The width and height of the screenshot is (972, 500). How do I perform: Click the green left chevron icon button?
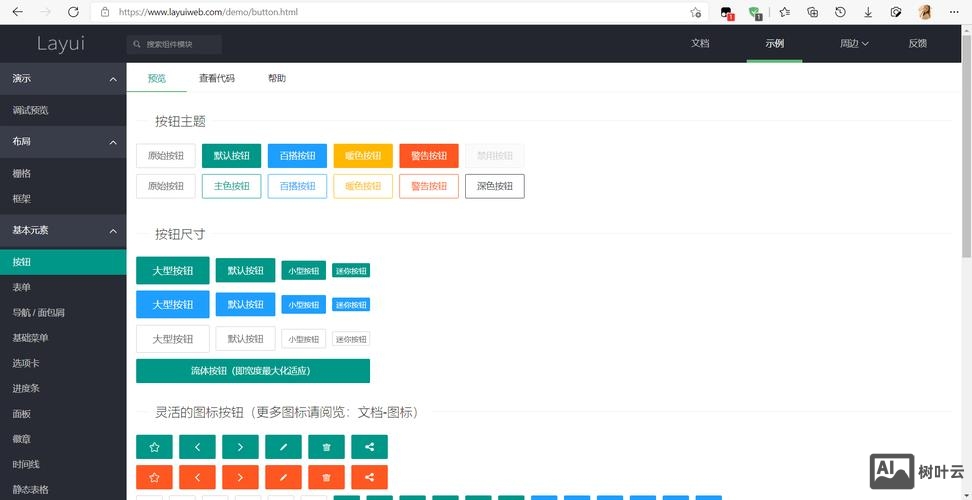coord(197,447)
